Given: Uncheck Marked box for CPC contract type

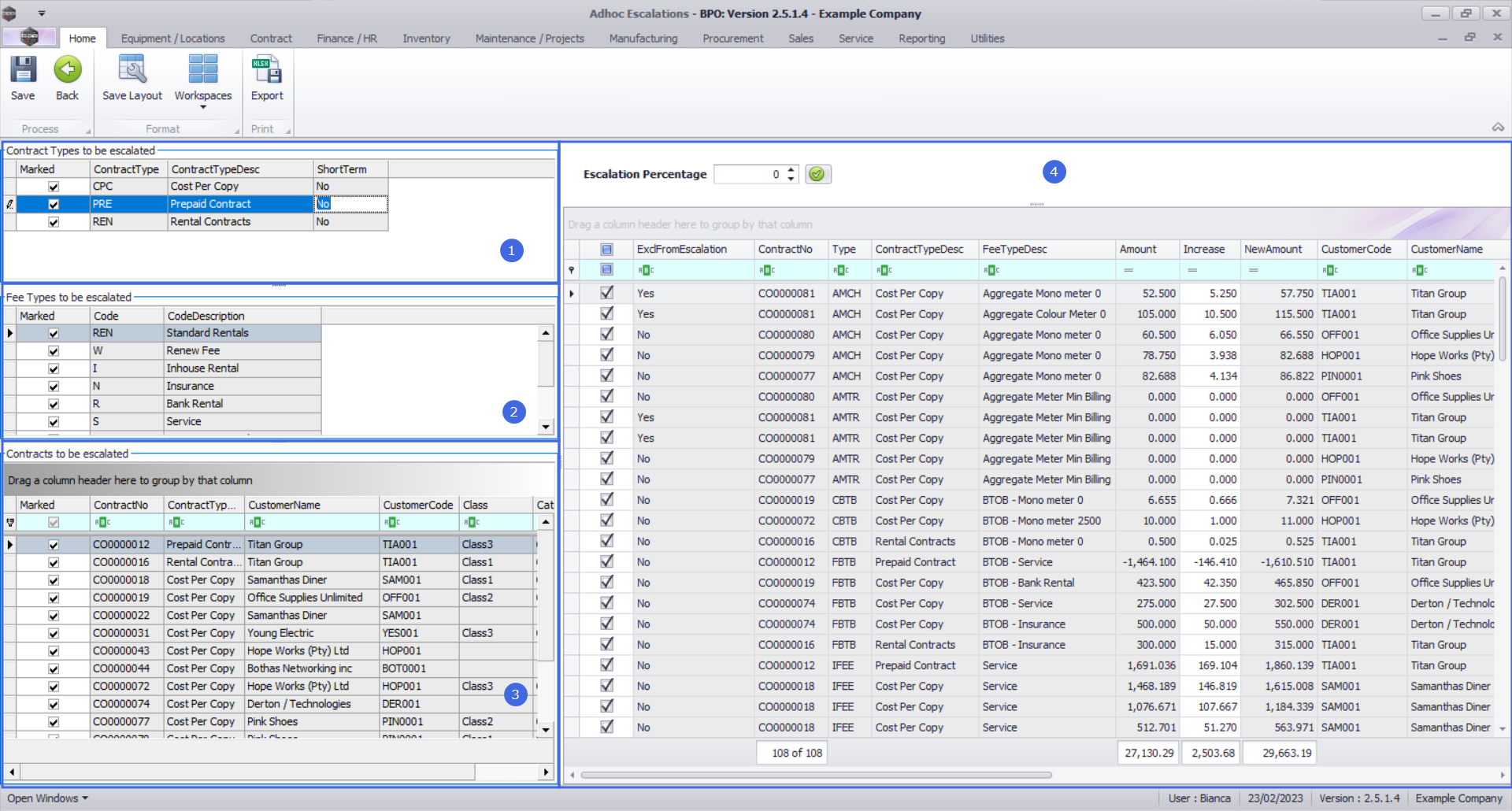Looking at the screenshot, I should pos(54,187).
